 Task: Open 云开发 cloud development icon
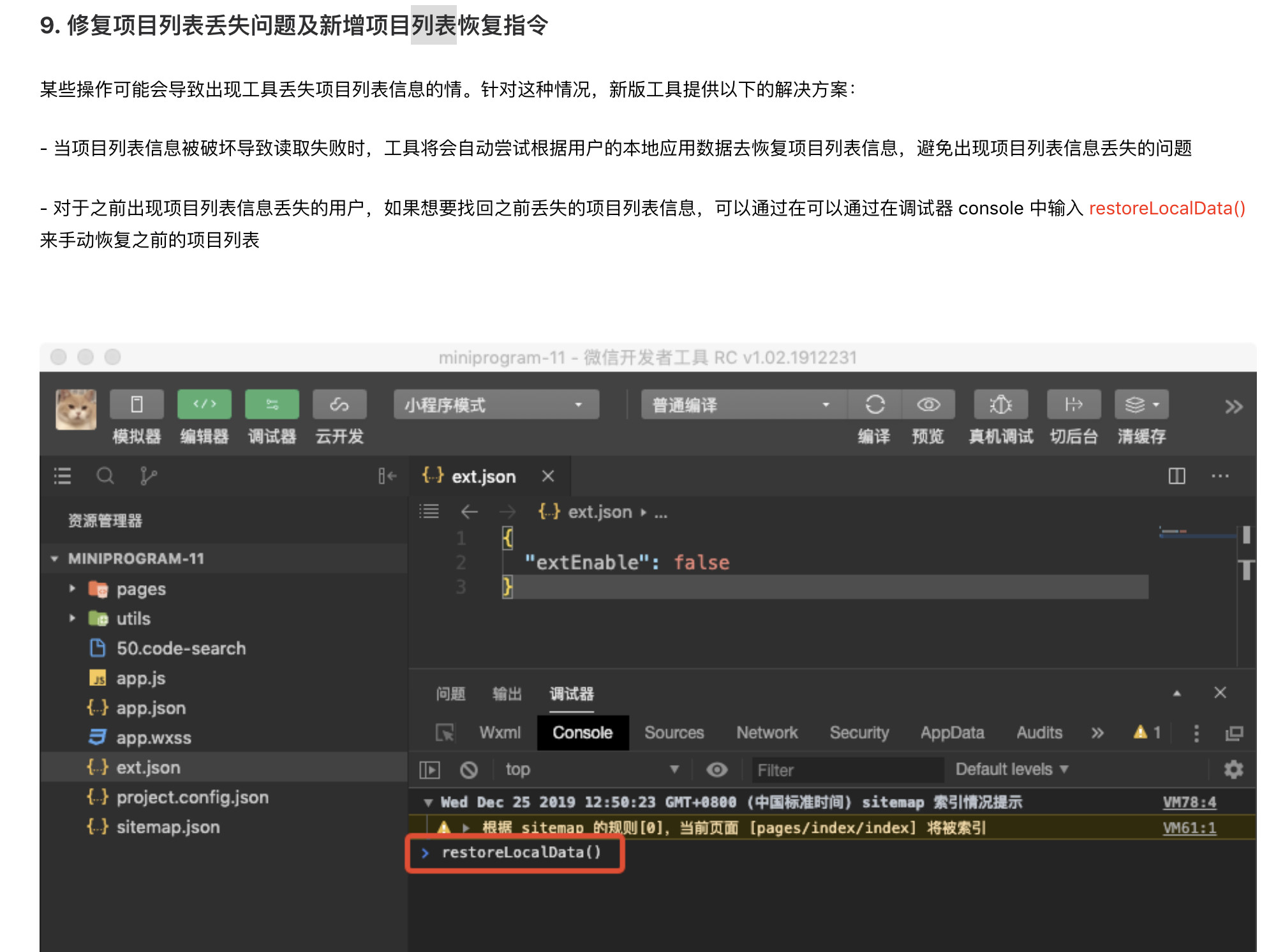point(339,405)
